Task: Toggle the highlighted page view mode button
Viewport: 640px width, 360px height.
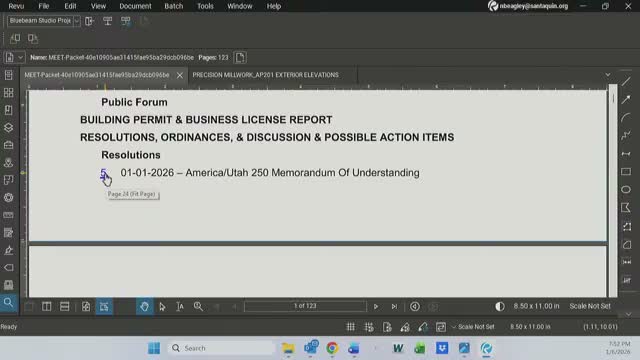Action: pos(104,307)
